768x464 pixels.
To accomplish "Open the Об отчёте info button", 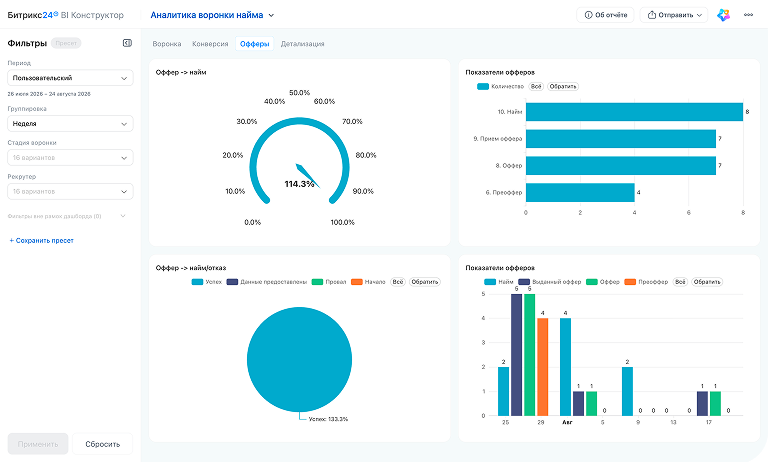I will pyautogui.click(x=605, y=15).
